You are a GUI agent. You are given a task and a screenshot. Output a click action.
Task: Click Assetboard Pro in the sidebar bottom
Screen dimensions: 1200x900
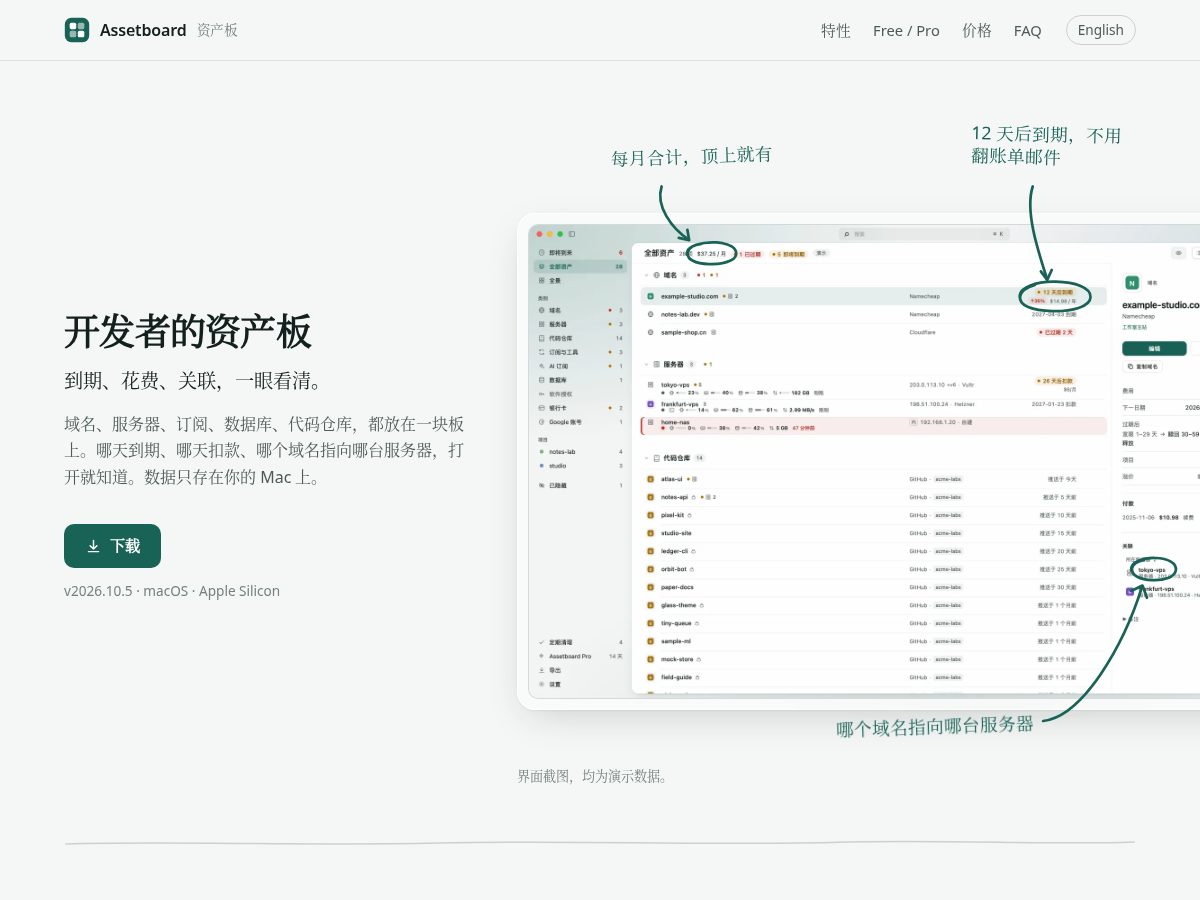click(580, 656)
